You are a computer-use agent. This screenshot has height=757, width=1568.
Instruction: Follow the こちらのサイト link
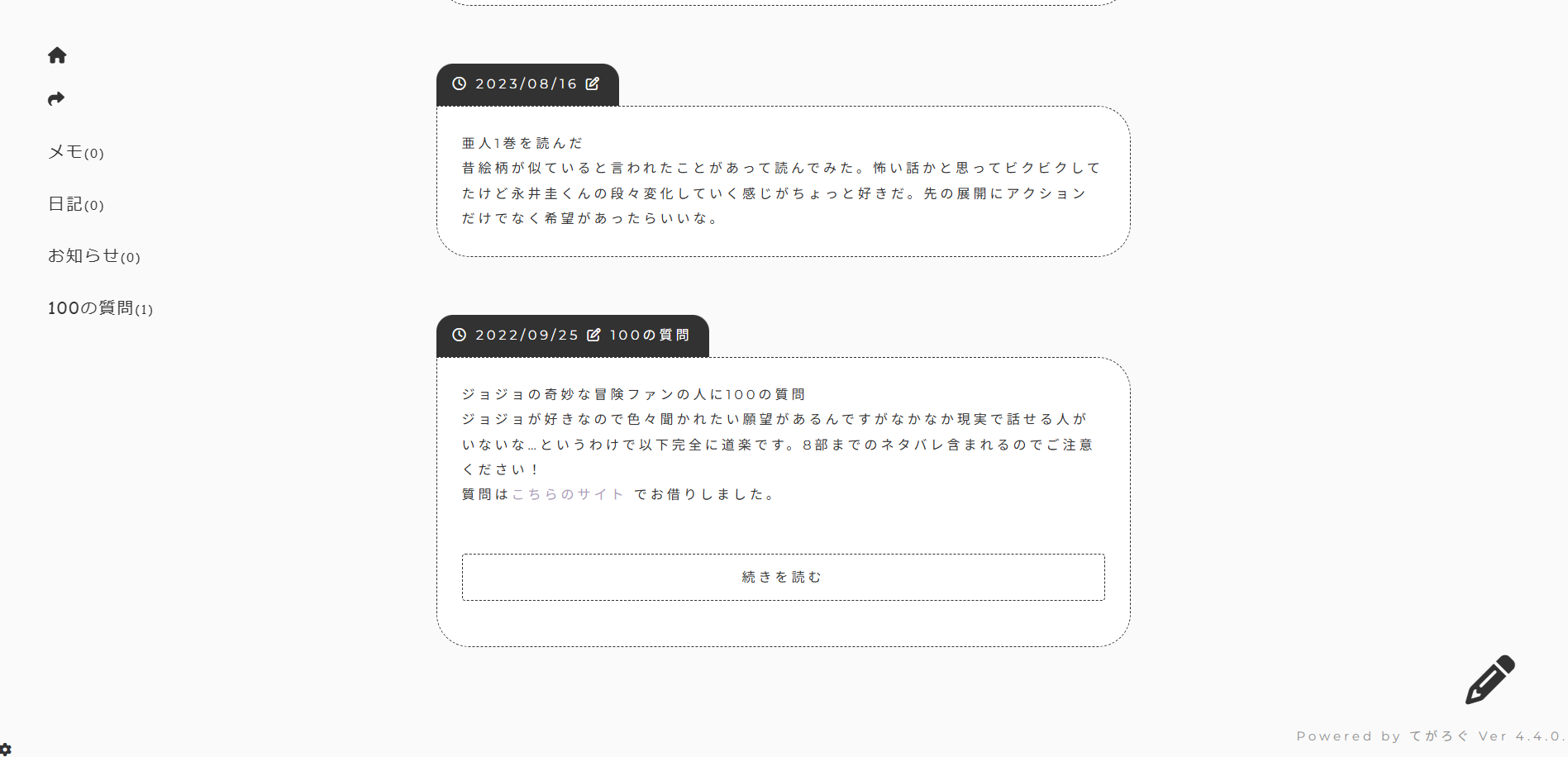(x=568, y=494)
